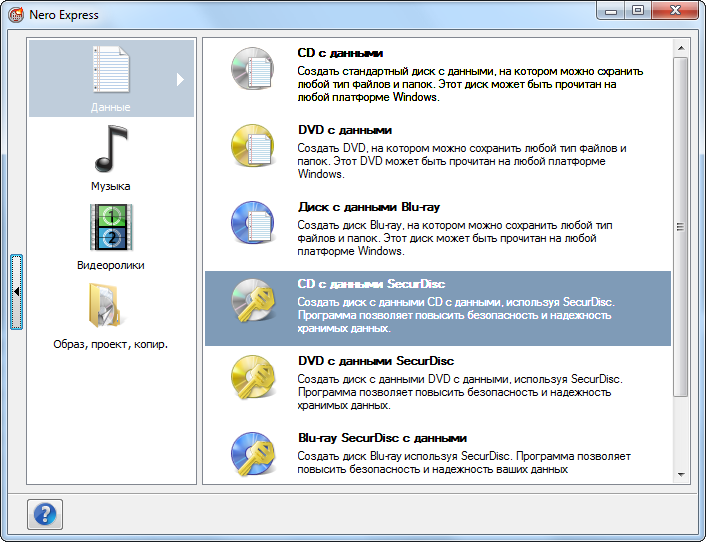Choose the Blu-ray SecurDisc с данными title
Screen dimensions: 706x542
[x=382, y=438]
